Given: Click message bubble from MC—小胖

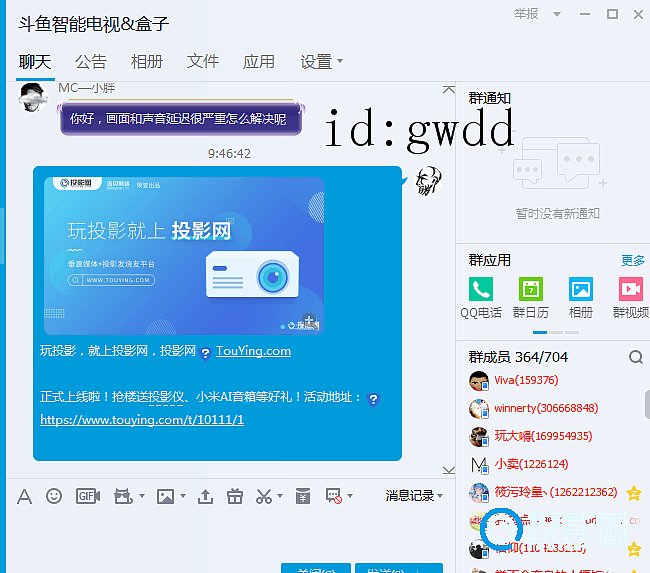Looking at the screenshot, I should click(x=181, y=119).
